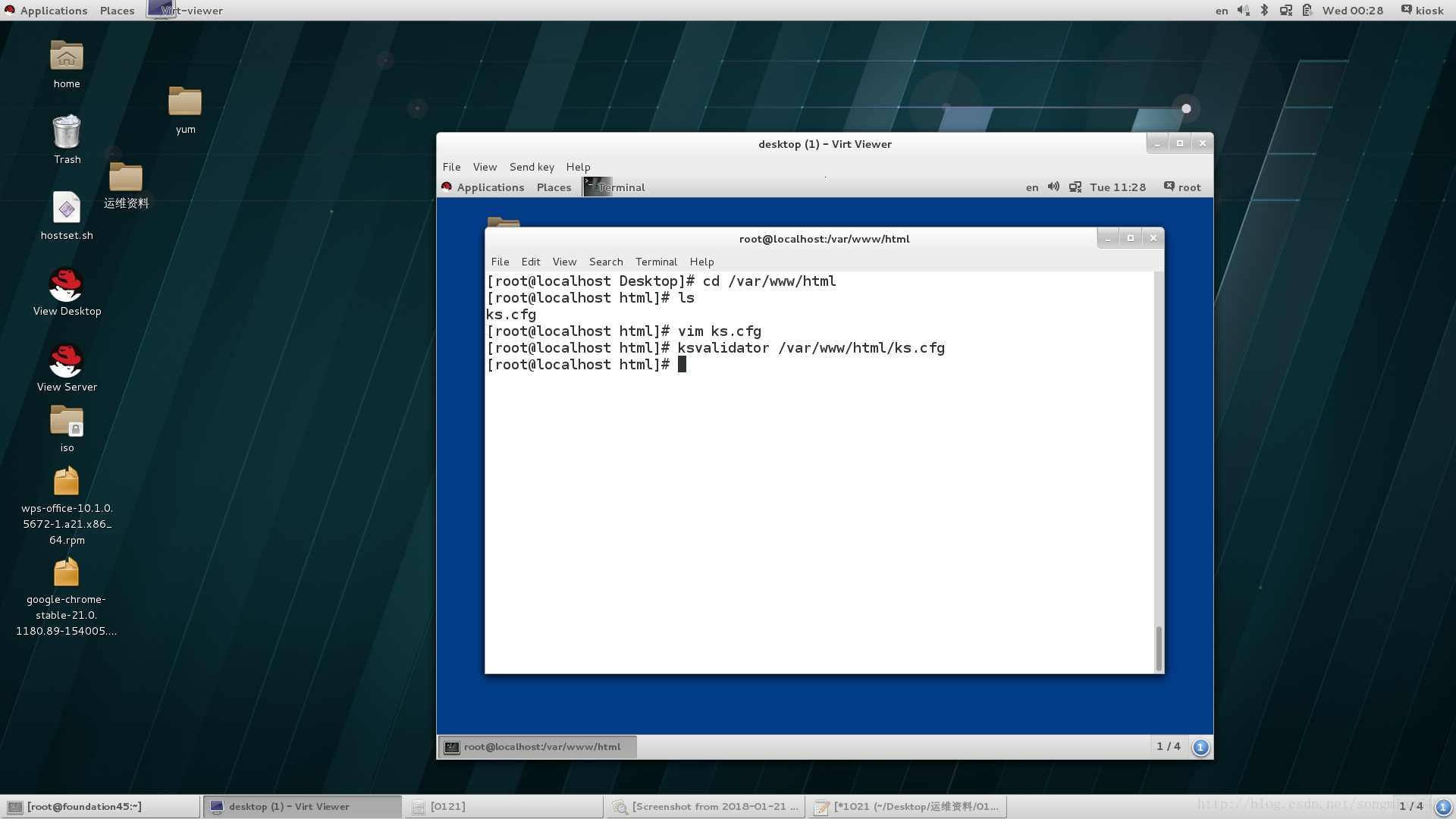The width and height of the screenshot is (1456, 819).
Task: Click guest network icon
Action: click(x=1075, y=187)
